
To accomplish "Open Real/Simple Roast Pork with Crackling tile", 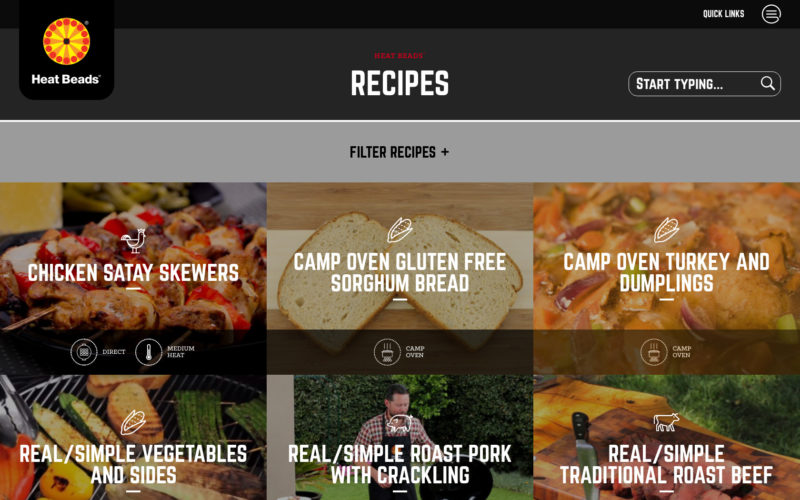I will 399,464.
